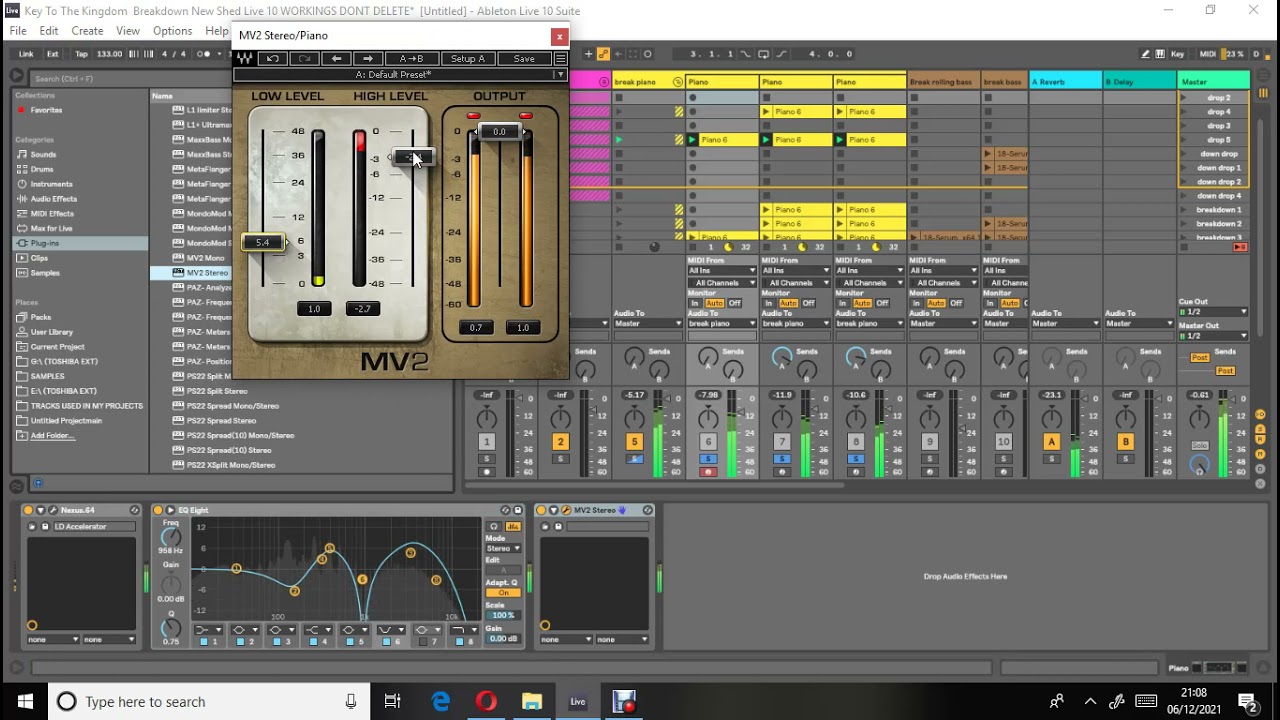Select MV2 Mono in plug-in list

tap(206, 258)
